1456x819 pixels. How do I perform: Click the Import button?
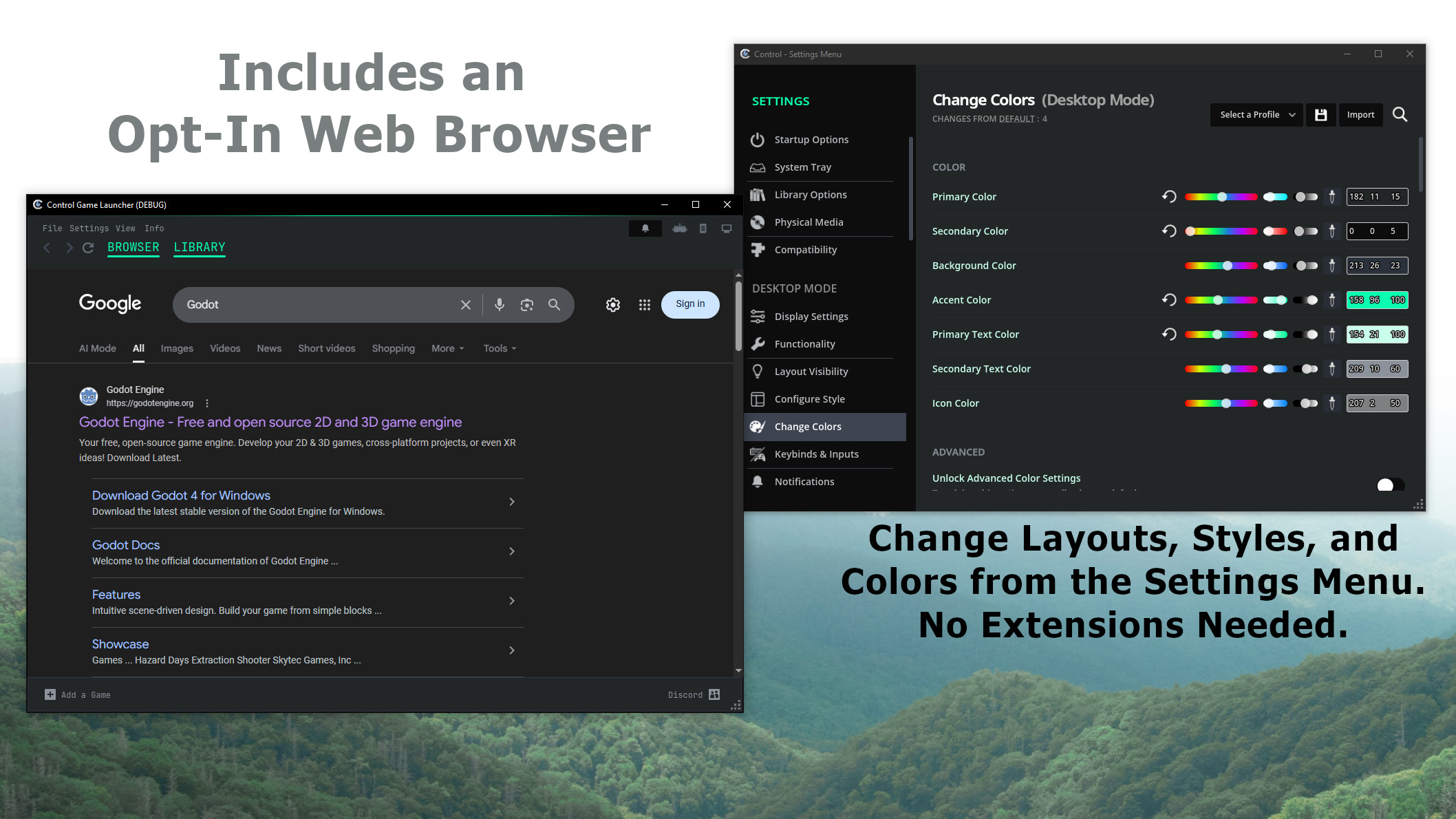[1360, 115]
